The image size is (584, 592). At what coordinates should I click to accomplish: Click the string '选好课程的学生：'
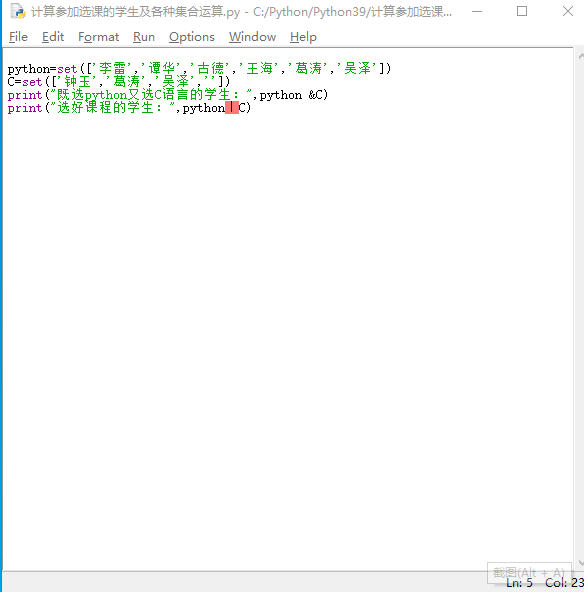pyautogui.click(x=113, y=108)
